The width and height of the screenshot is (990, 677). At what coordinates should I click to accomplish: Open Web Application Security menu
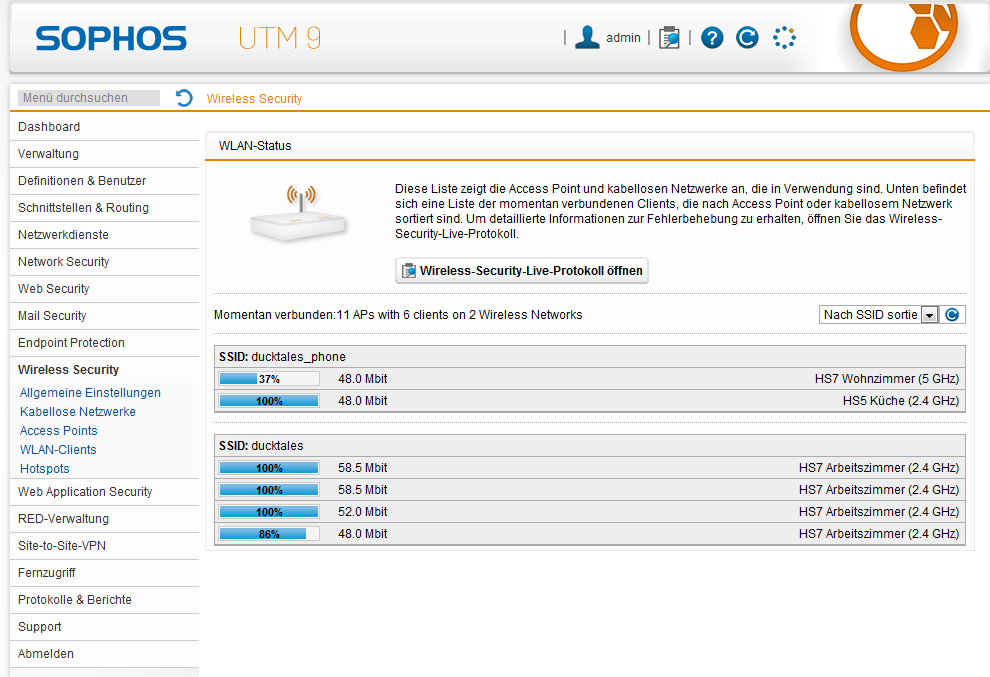(104, 492)
